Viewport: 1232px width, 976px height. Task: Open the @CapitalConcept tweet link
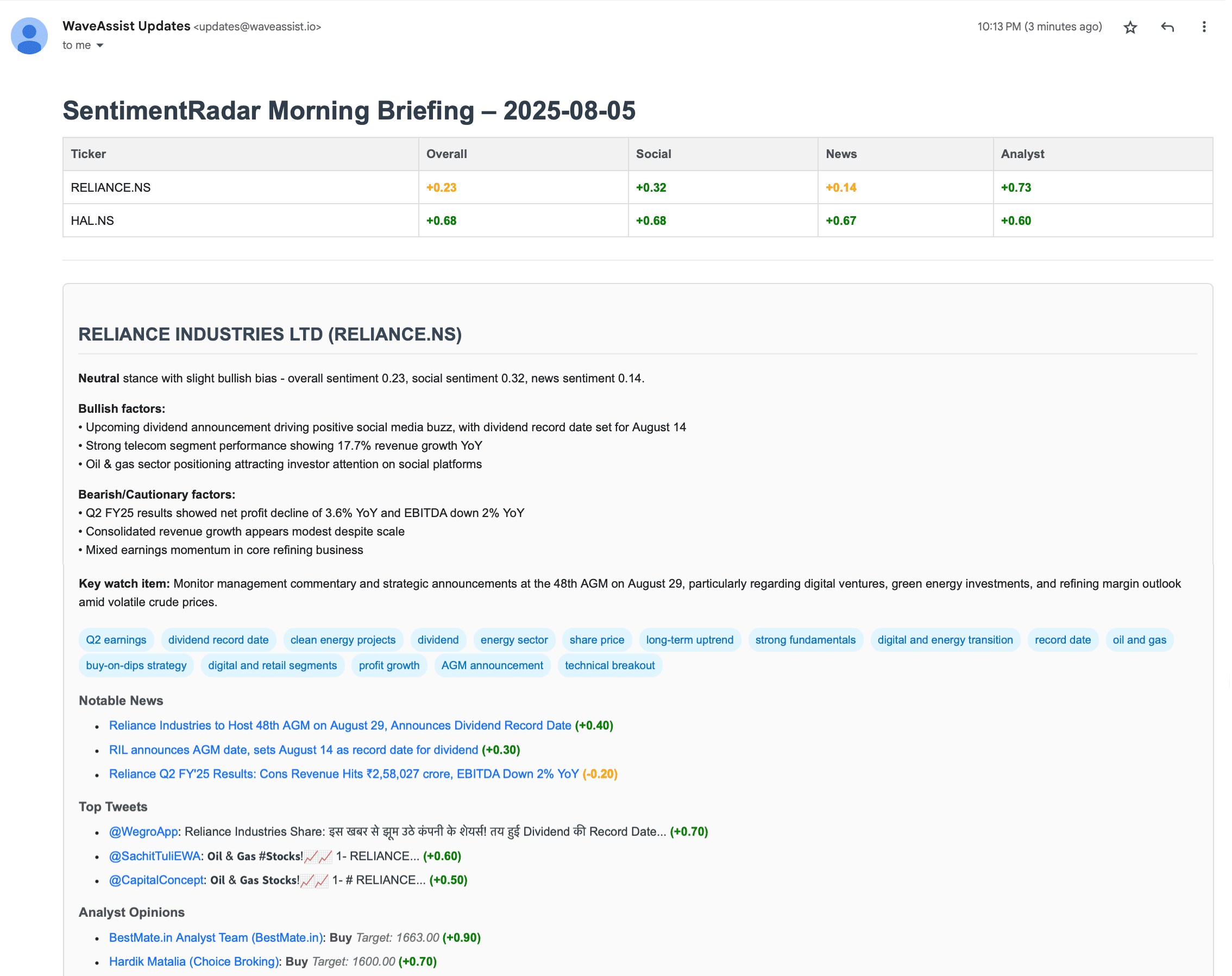point(156,880)
